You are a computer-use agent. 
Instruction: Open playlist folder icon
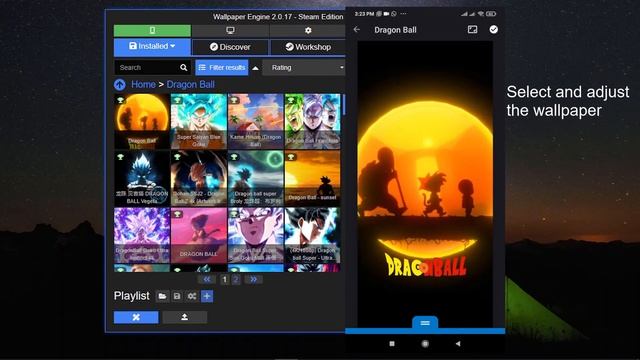pos(162,296)
